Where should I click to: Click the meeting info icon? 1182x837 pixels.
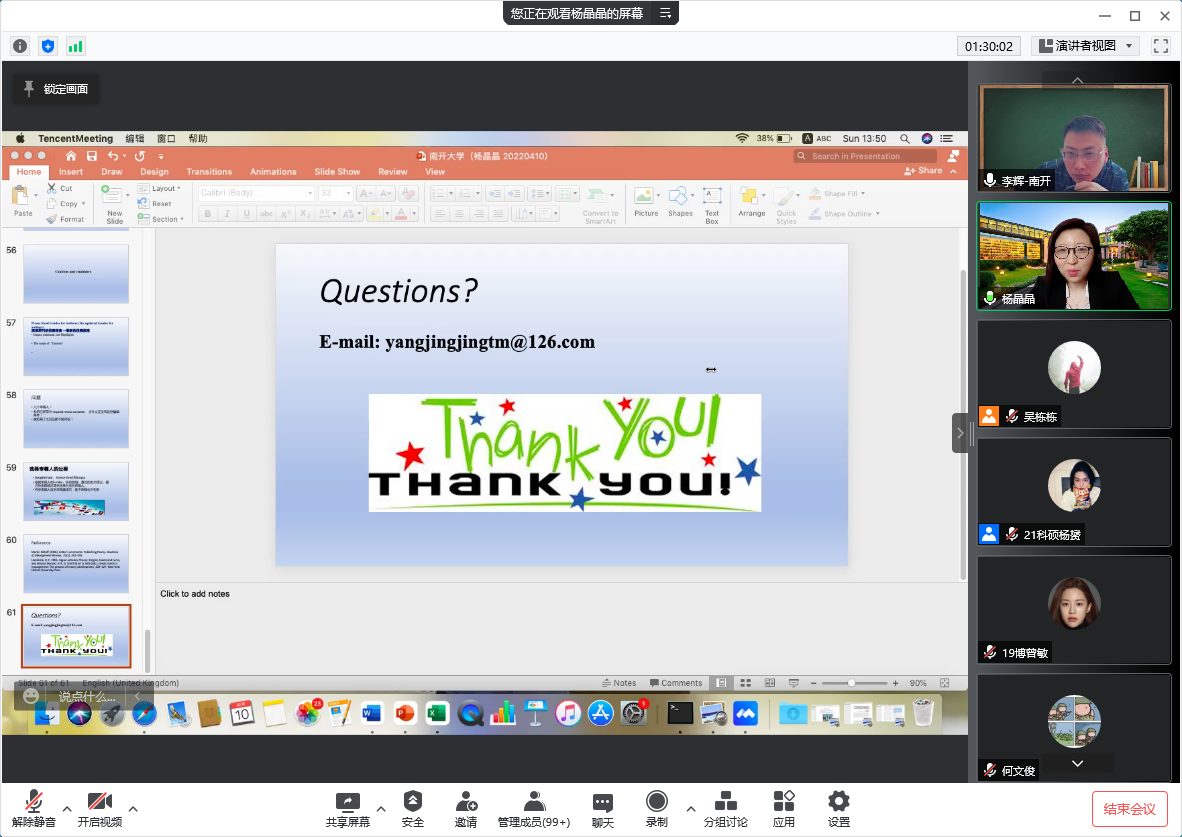coord(20,46)
